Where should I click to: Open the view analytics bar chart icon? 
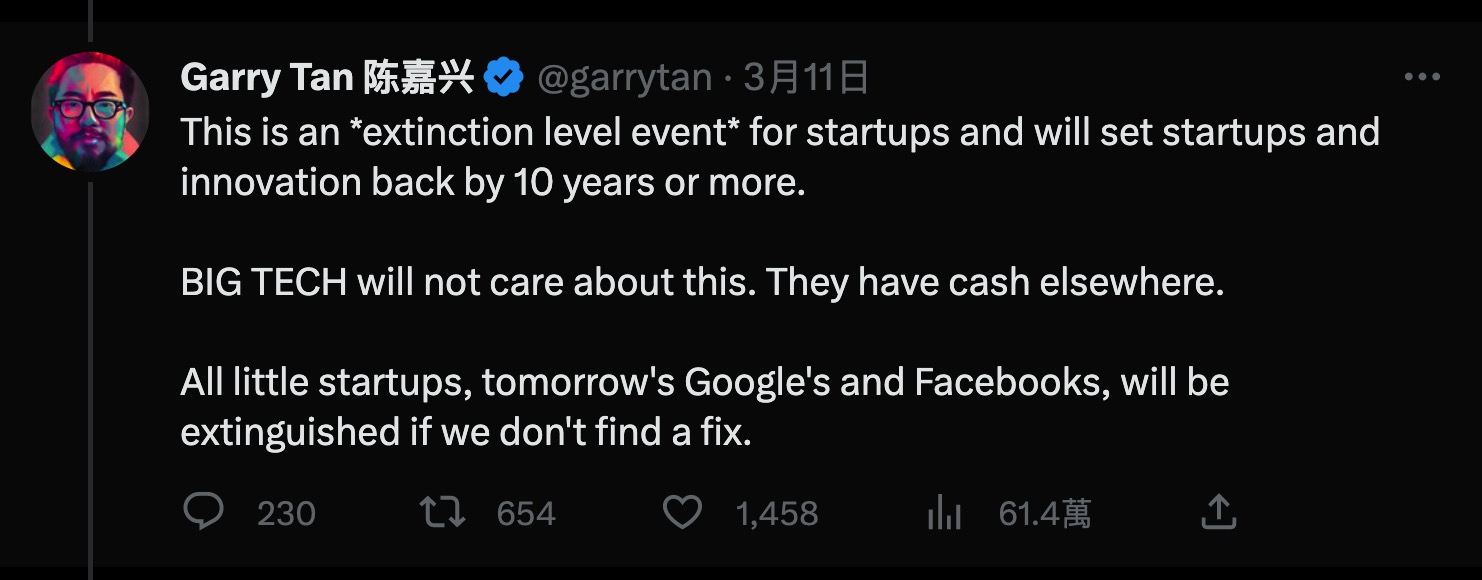coord(944,514)
